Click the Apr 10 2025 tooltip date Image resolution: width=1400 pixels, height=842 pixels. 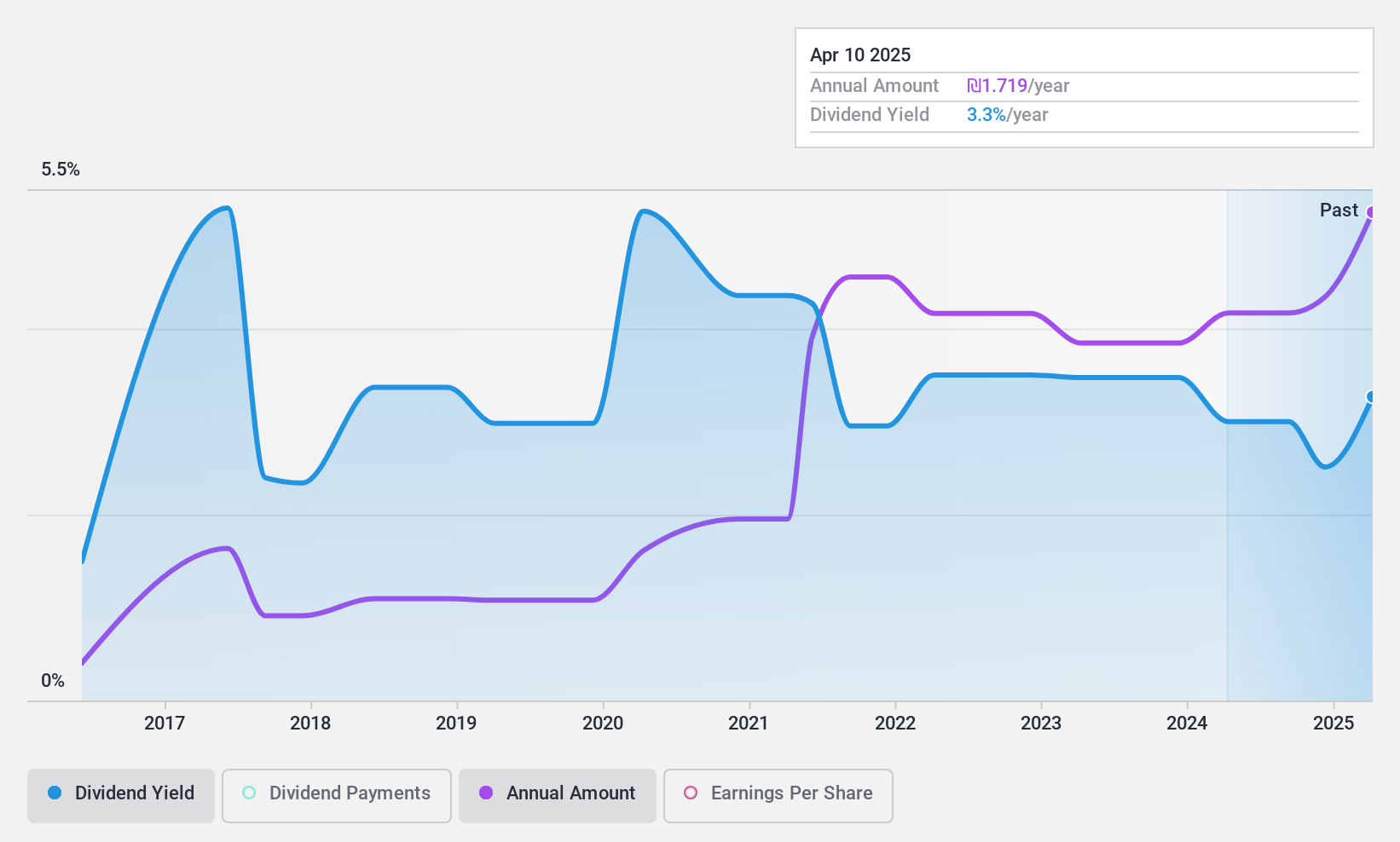pyautogui.click(x=860, y=55)
